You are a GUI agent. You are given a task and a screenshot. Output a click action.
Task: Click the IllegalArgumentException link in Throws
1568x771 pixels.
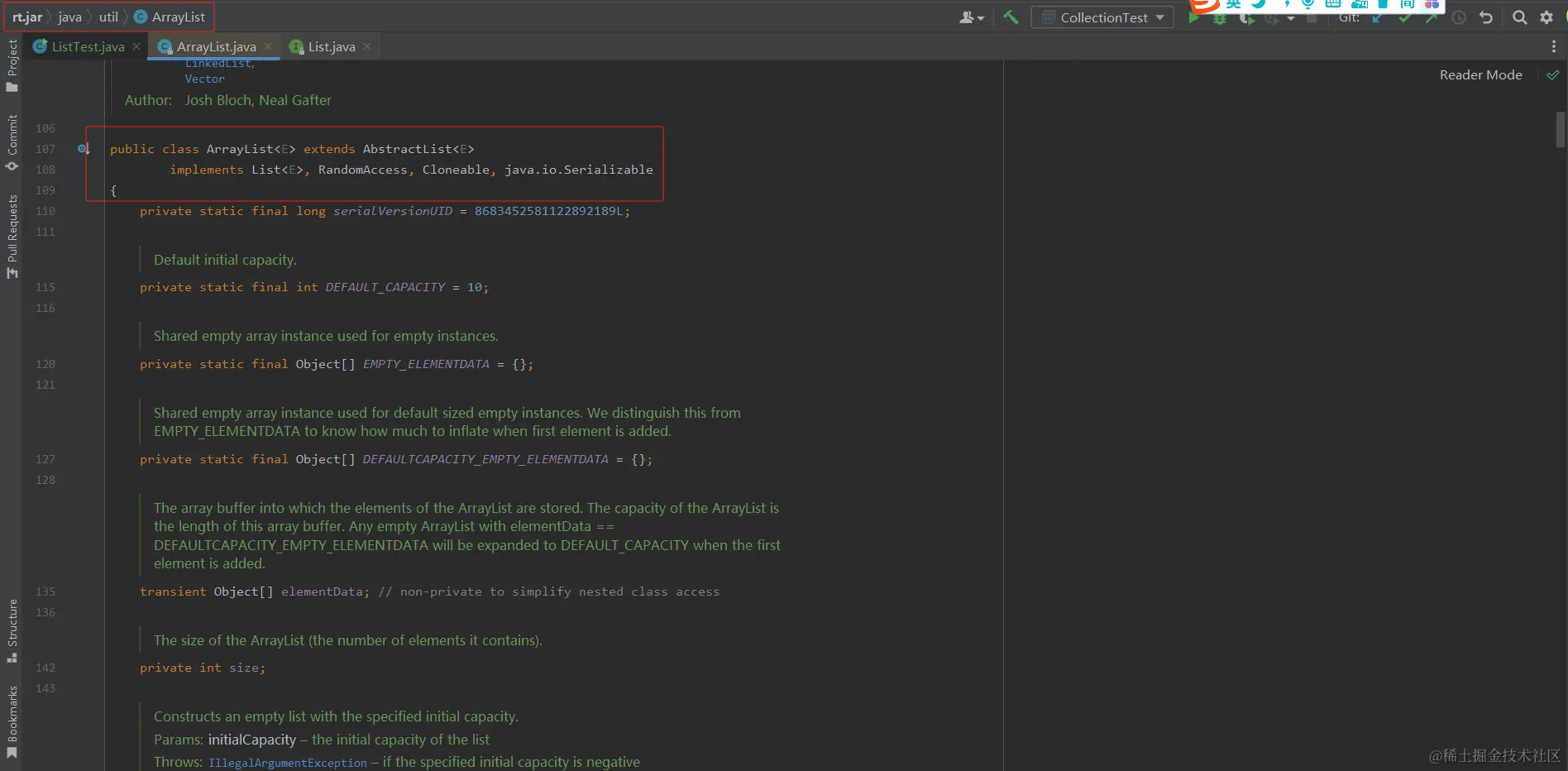[x=288, y=763]
